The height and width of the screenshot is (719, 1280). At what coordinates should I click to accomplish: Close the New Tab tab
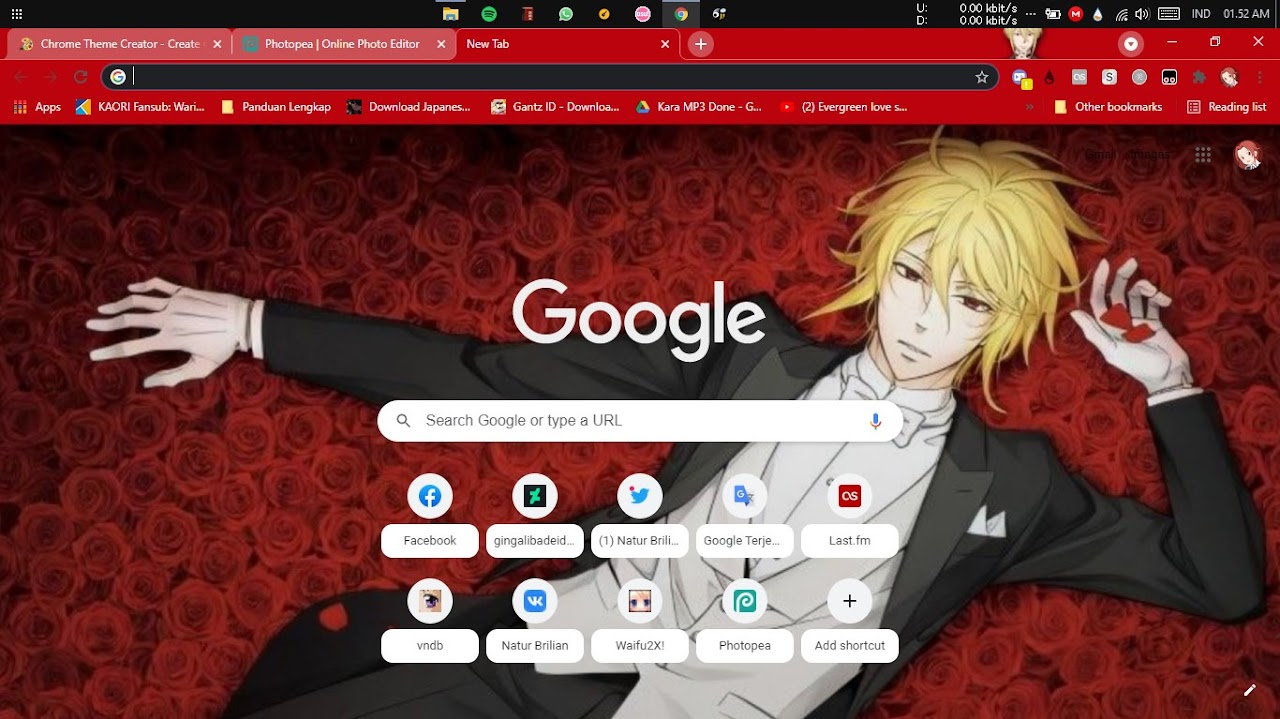click(665, 44)
